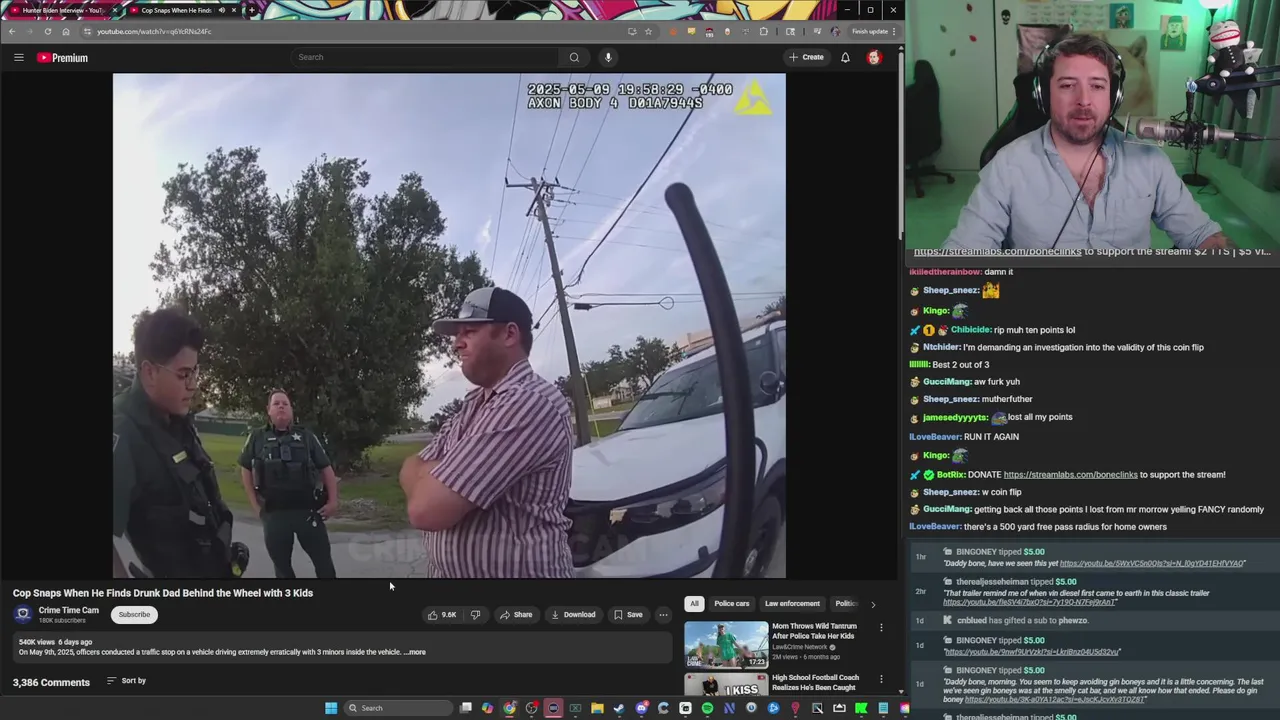This screenshot has height=720, width=1280.
Task: Open Chrome from the taskbar
Action: [509, 708]
